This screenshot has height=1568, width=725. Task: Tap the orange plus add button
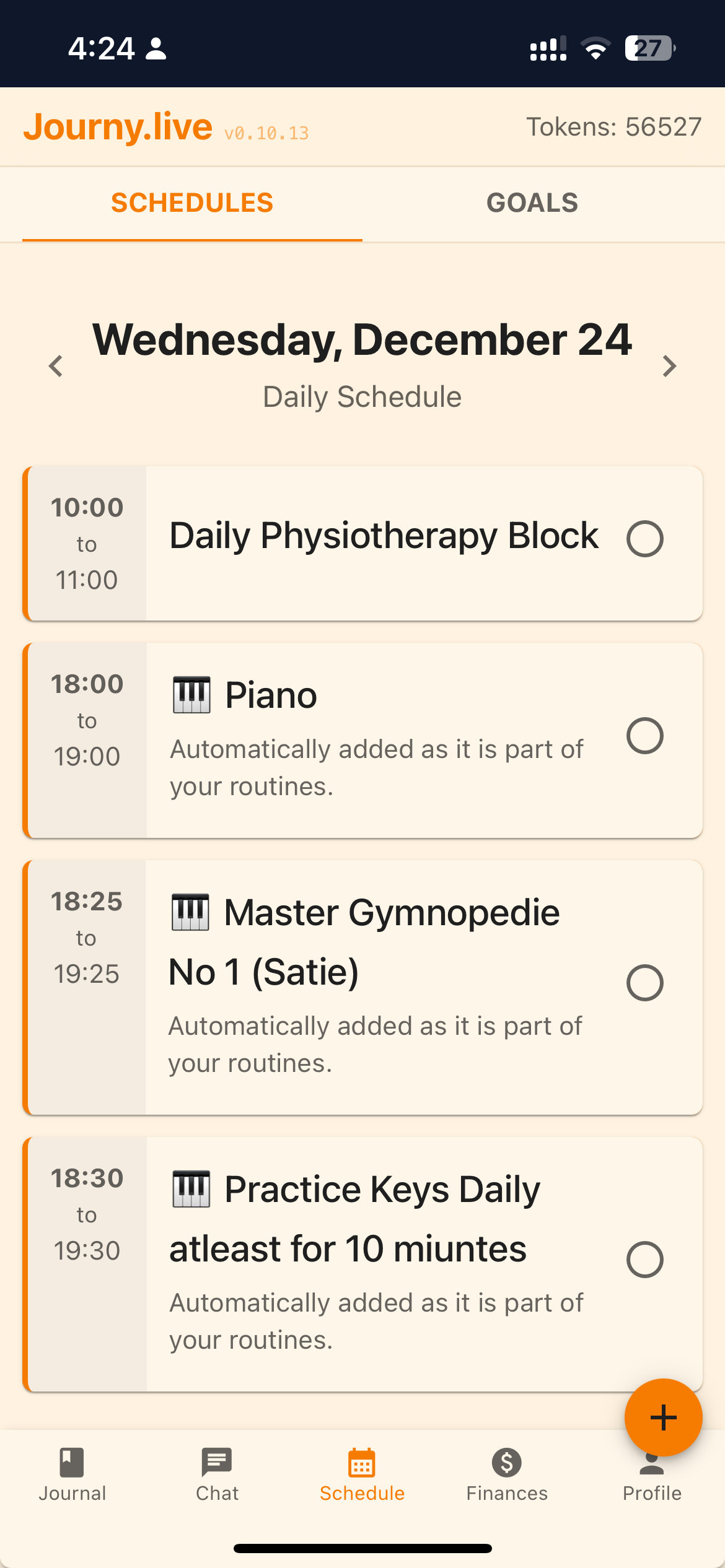[663, 1418]
